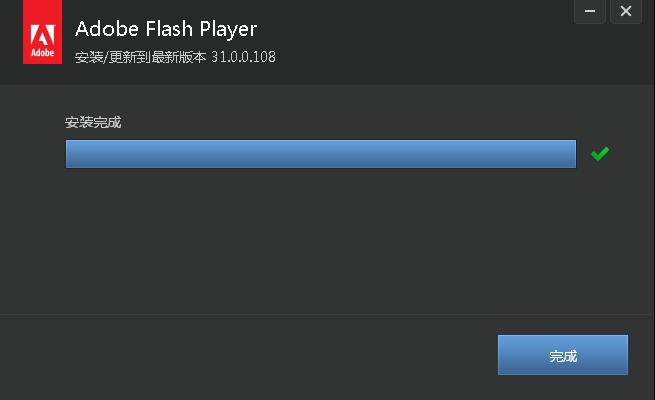Click the blank area right of 安装完成 label
Image resolution: width=655 pixels, height=400 pixels.
click(350, 122)
